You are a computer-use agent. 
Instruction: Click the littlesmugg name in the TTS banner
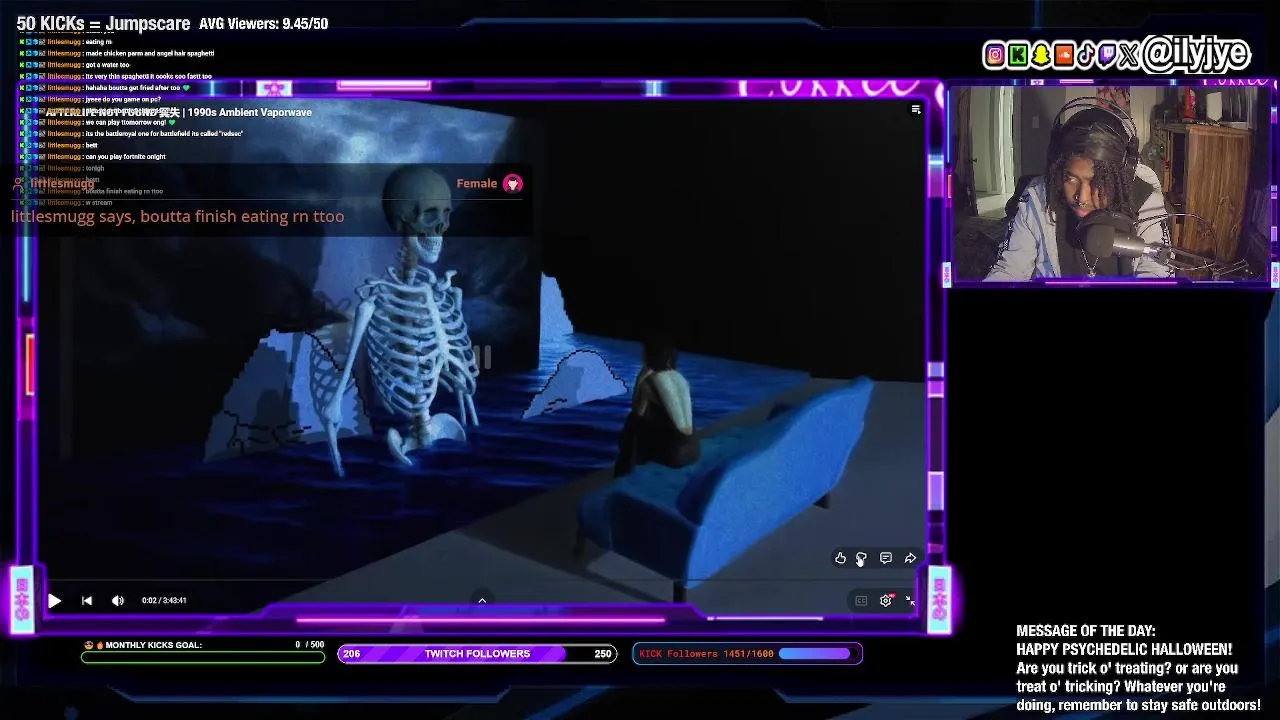click(62, 183)
